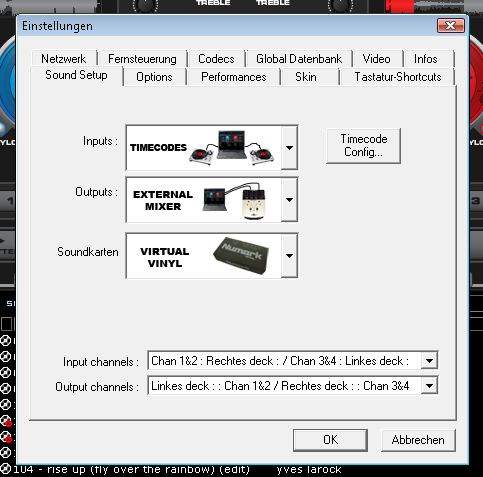Switch to the Netzwerk tab
The image size is (483, 477).
[64, 59]
